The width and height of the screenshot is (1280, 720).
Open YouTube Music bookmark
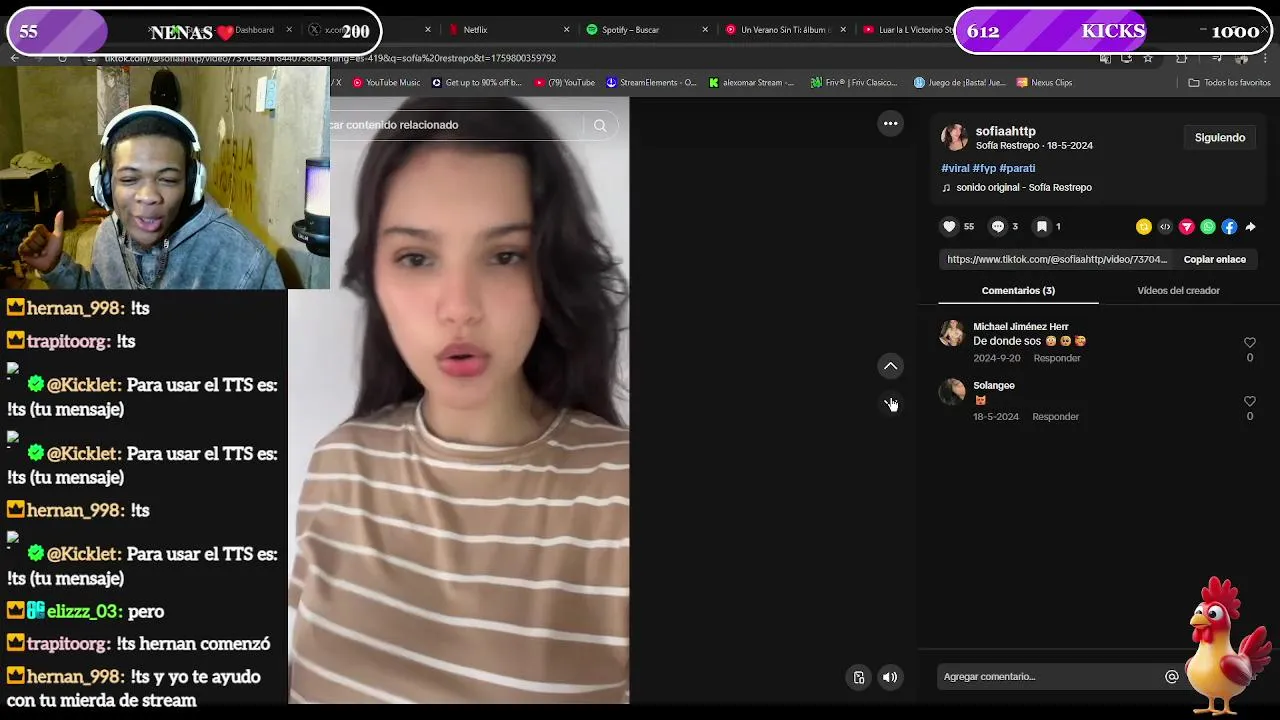click(386, 83)
